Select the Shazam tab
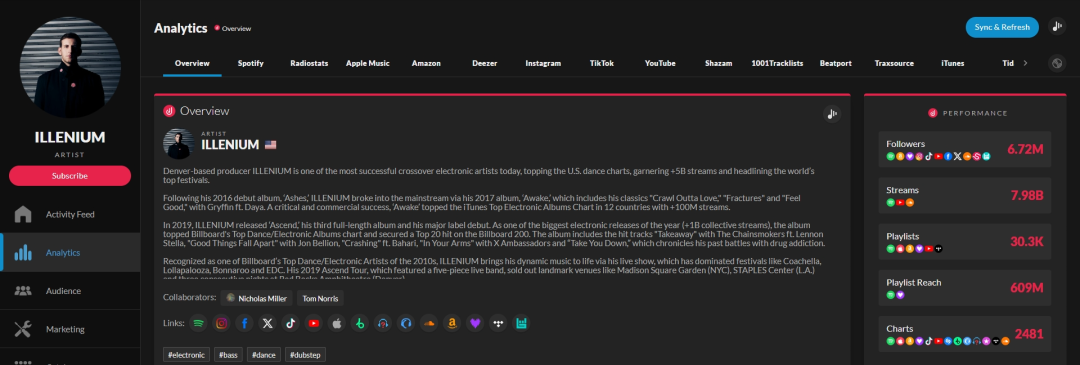 click(x=718, y=63)
